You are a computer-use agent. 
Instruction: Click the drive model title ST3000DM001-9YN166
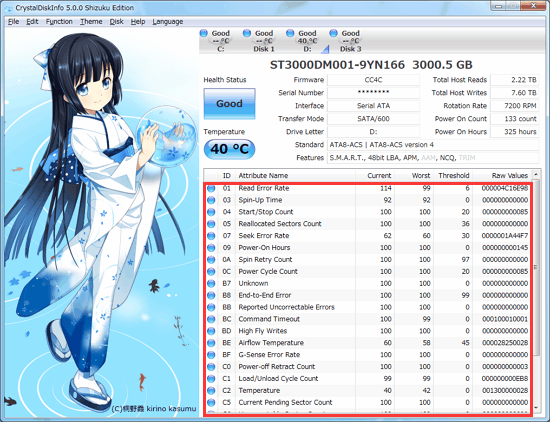[x=337, y=65]
